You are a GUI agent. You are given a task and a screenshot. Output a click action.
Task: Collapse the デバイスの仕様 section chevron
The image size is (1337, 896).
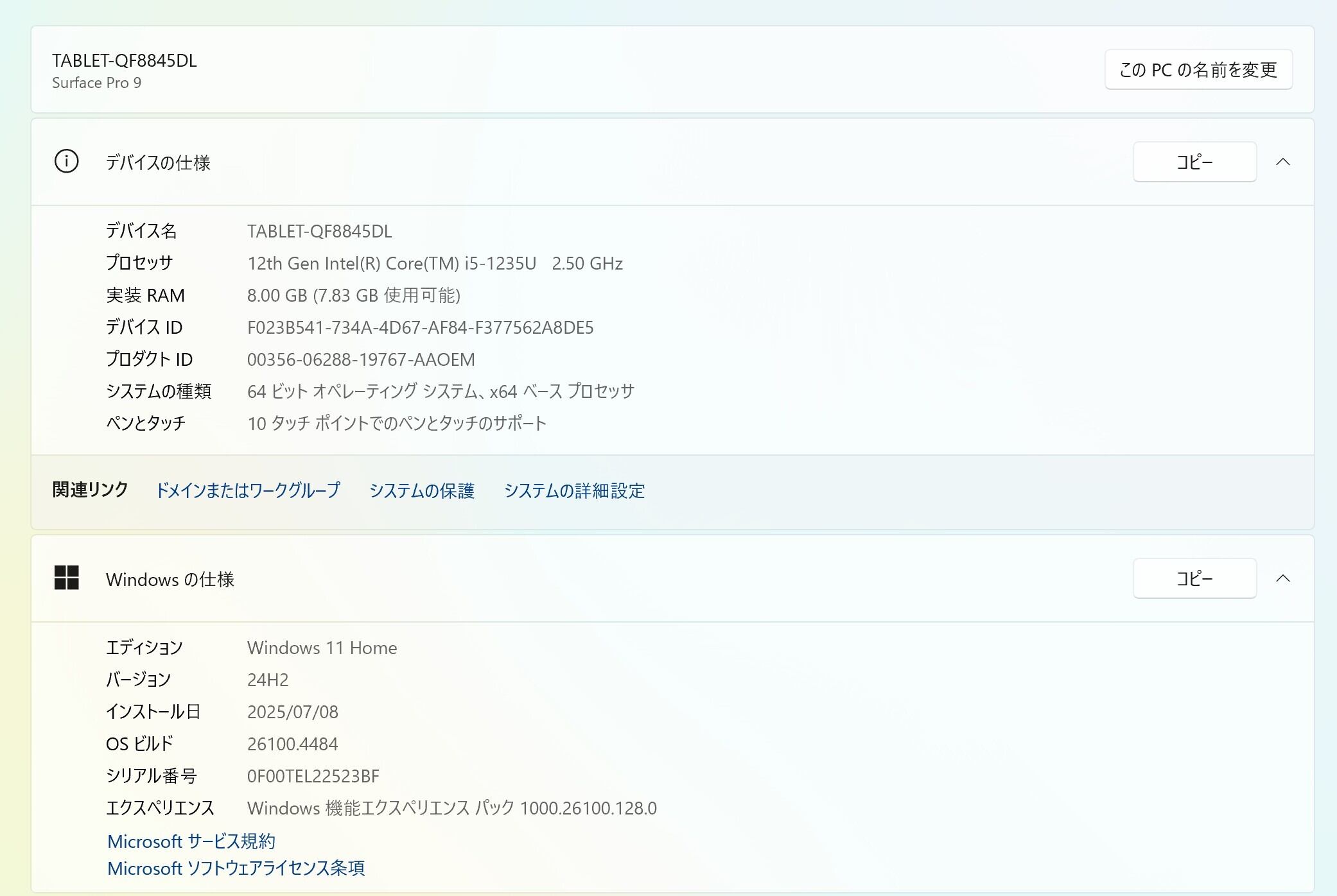1282,162
